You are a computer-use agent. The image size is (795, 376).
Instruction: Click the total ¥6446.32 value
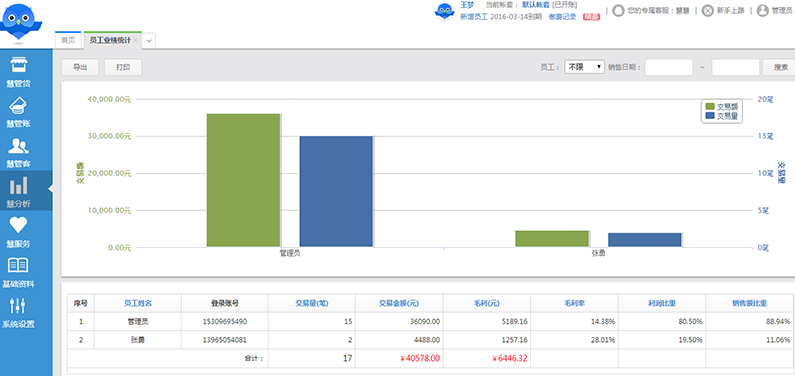pyautogui.click(x=510, y=359)
